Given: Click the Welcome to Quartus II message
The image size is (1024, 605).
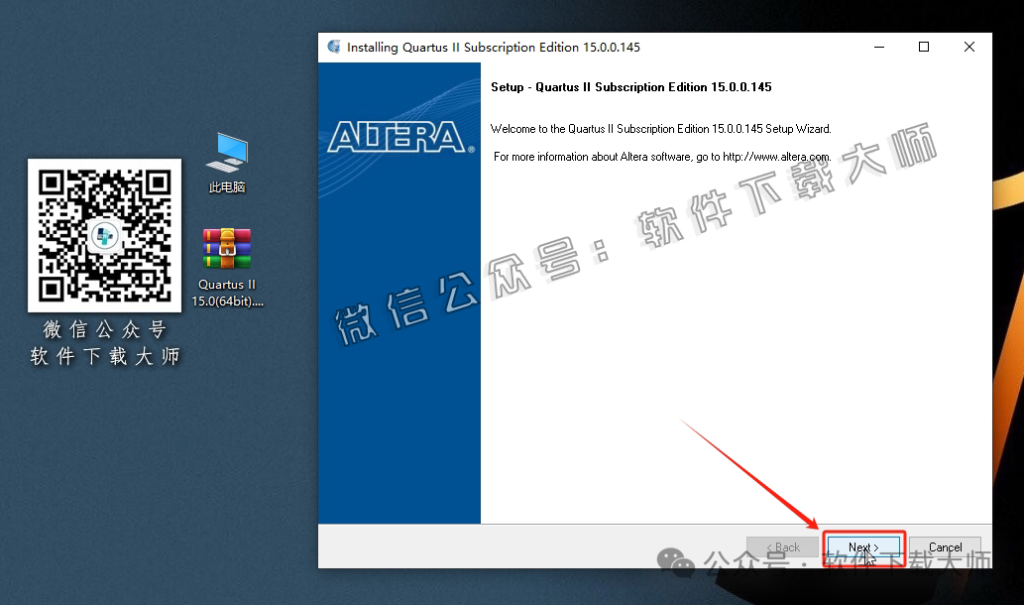Looking at the screenshot, I should coord(660,129).
